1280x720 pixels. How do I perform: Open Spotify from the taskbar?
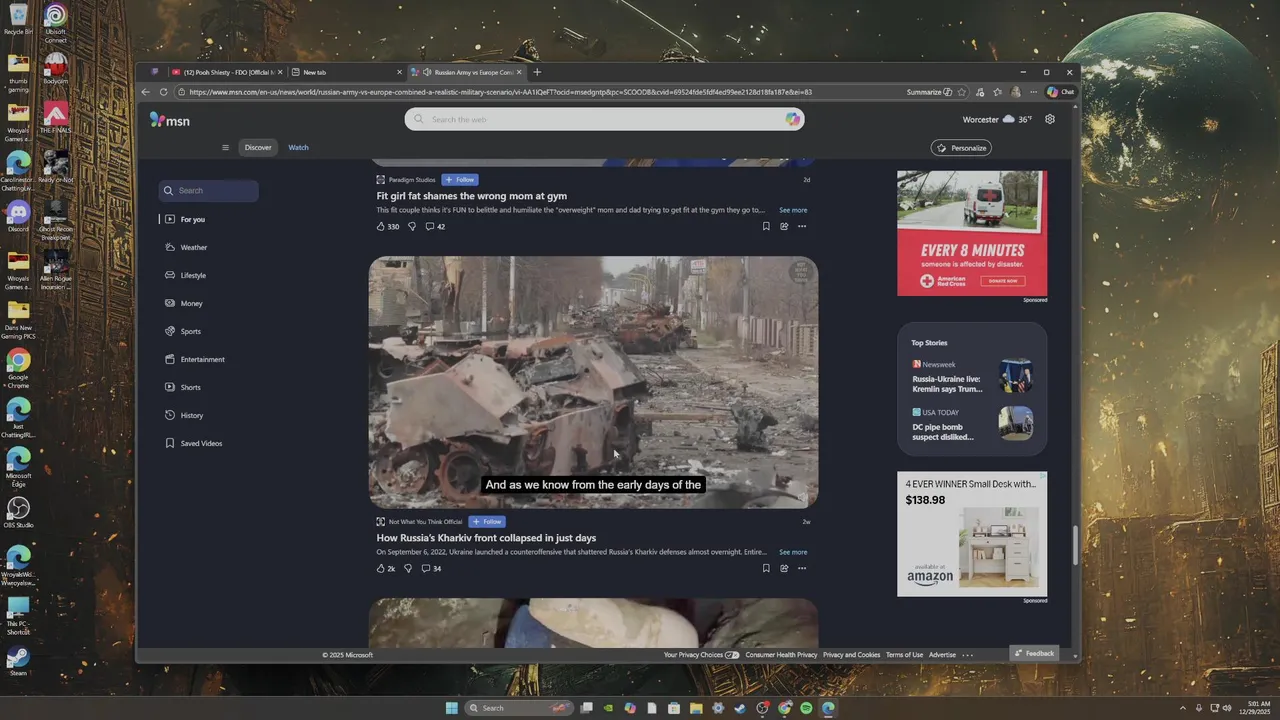point(806,708)
